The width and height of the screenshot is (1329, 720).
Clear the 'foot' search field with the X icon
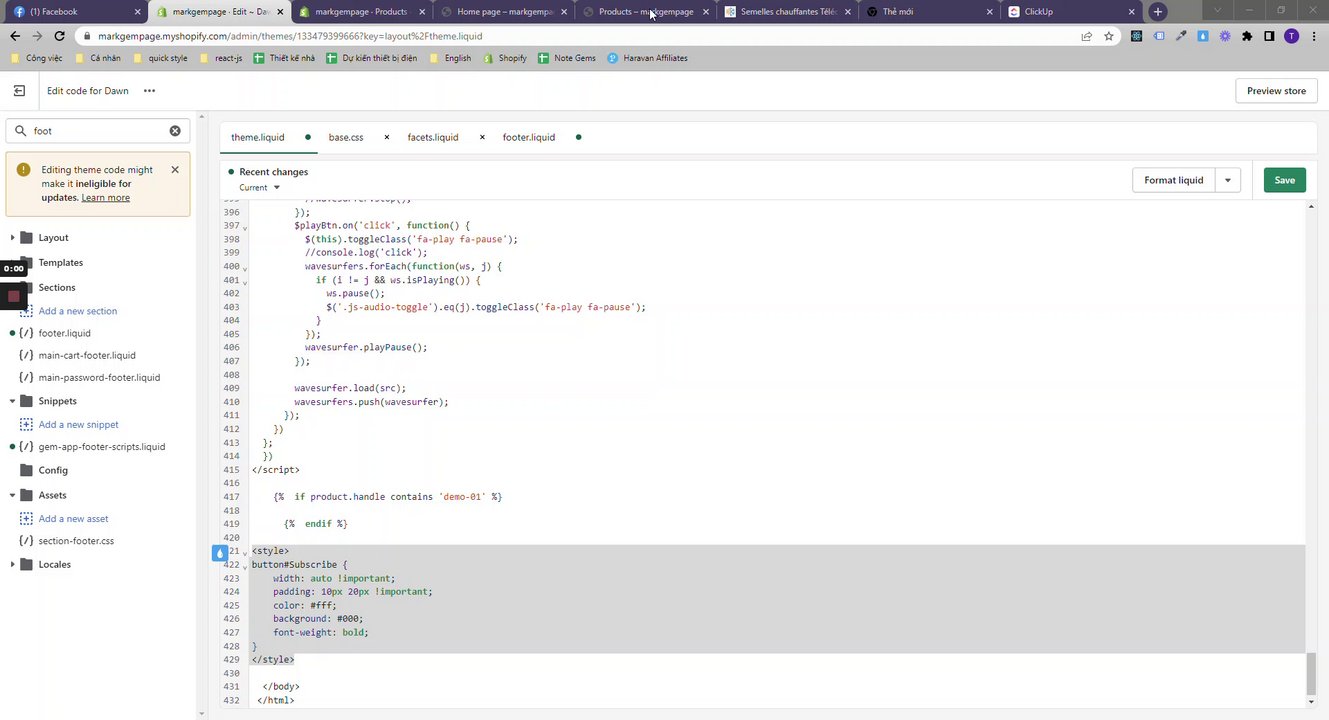[175, 131]
